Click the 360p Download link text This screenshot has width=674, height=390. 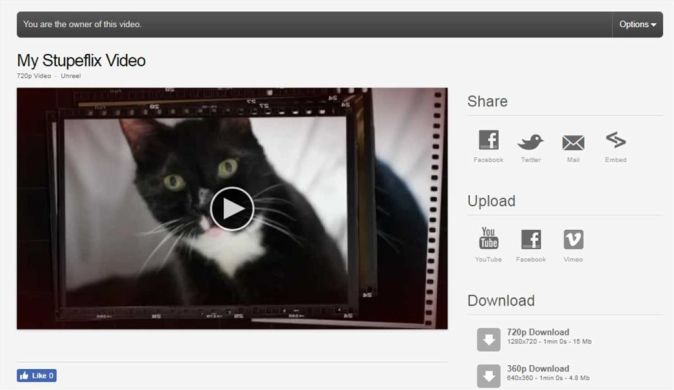pyautogui.click(x=538, y=369)
